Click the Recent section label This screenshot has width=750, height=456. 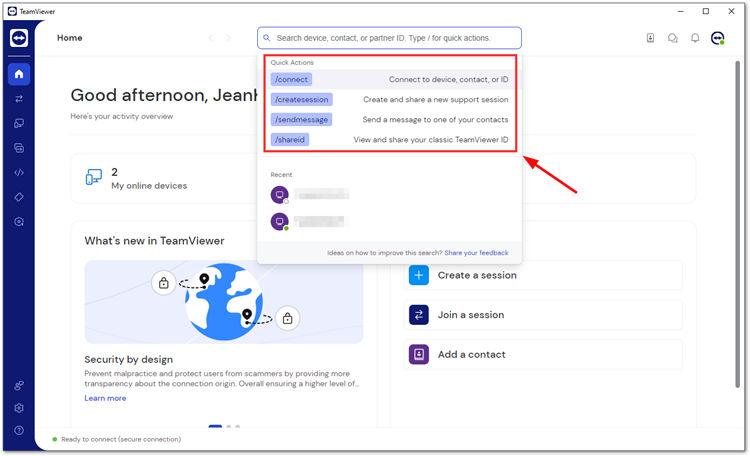coord(281,175)
